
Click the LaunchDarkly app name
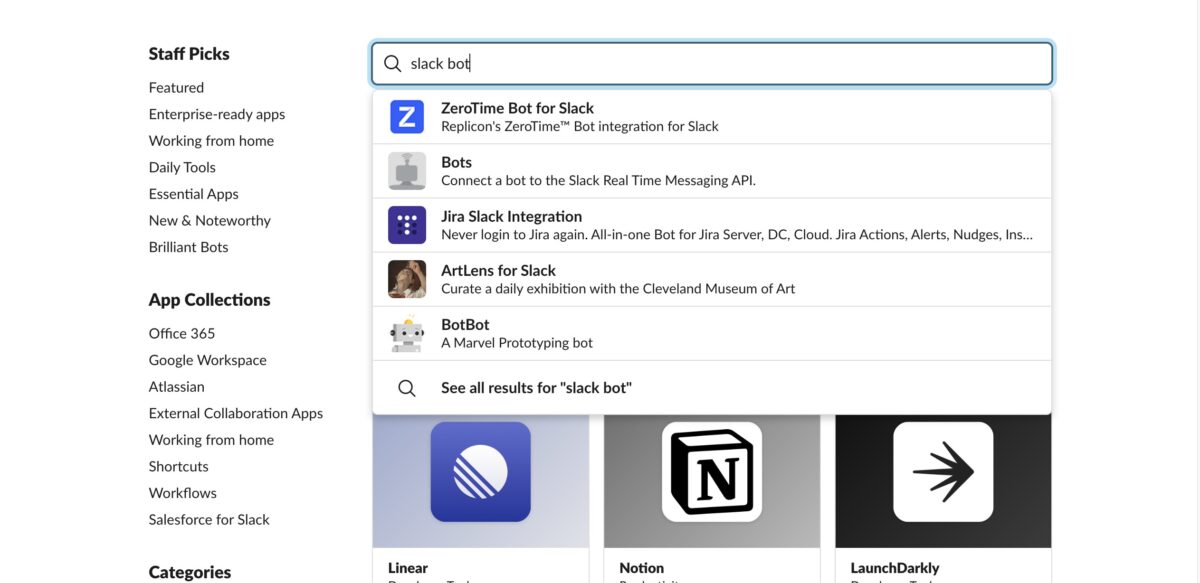(895, 568)
